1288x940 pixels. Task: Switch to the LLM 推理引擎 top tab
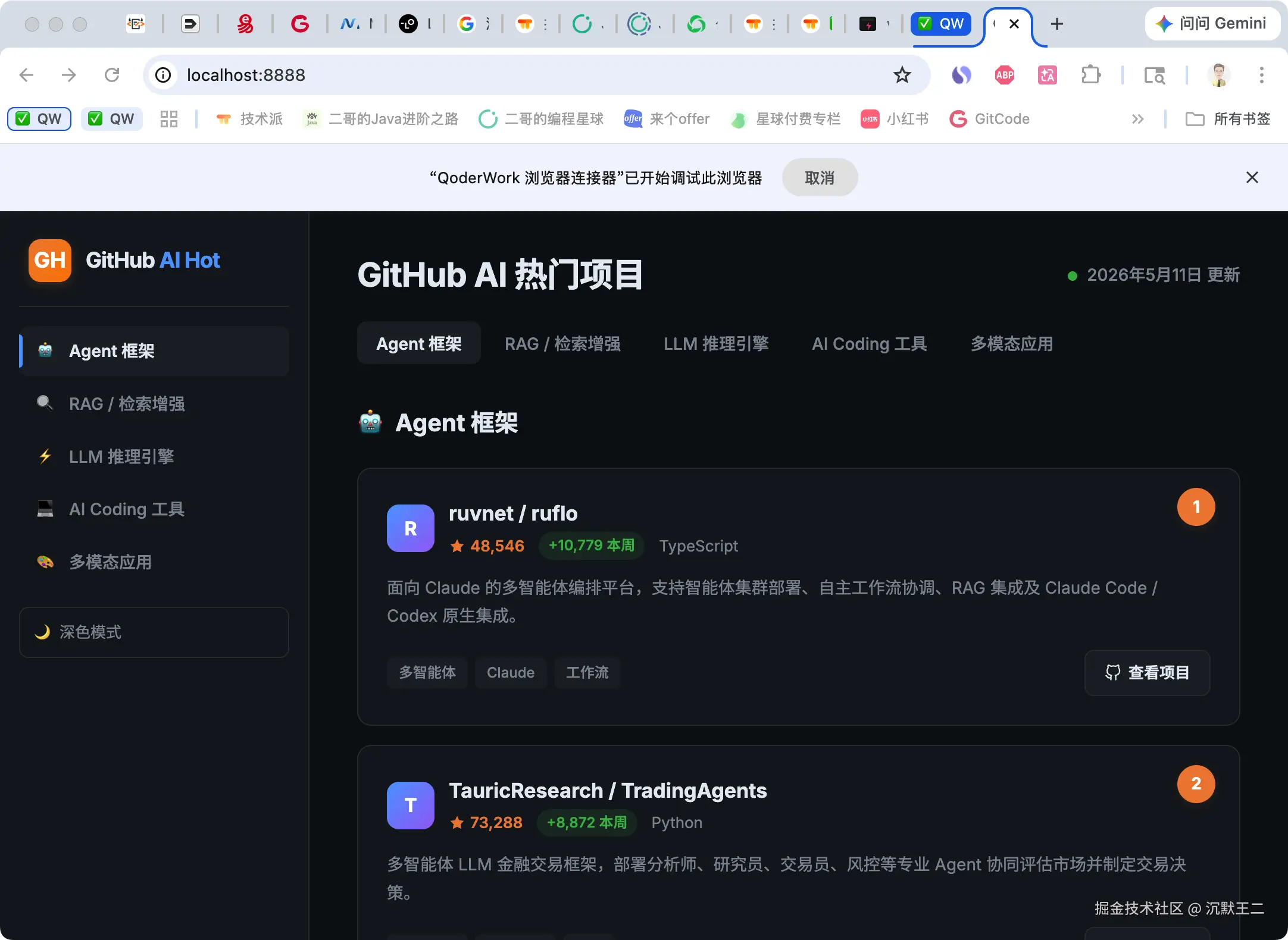(716, 343)
